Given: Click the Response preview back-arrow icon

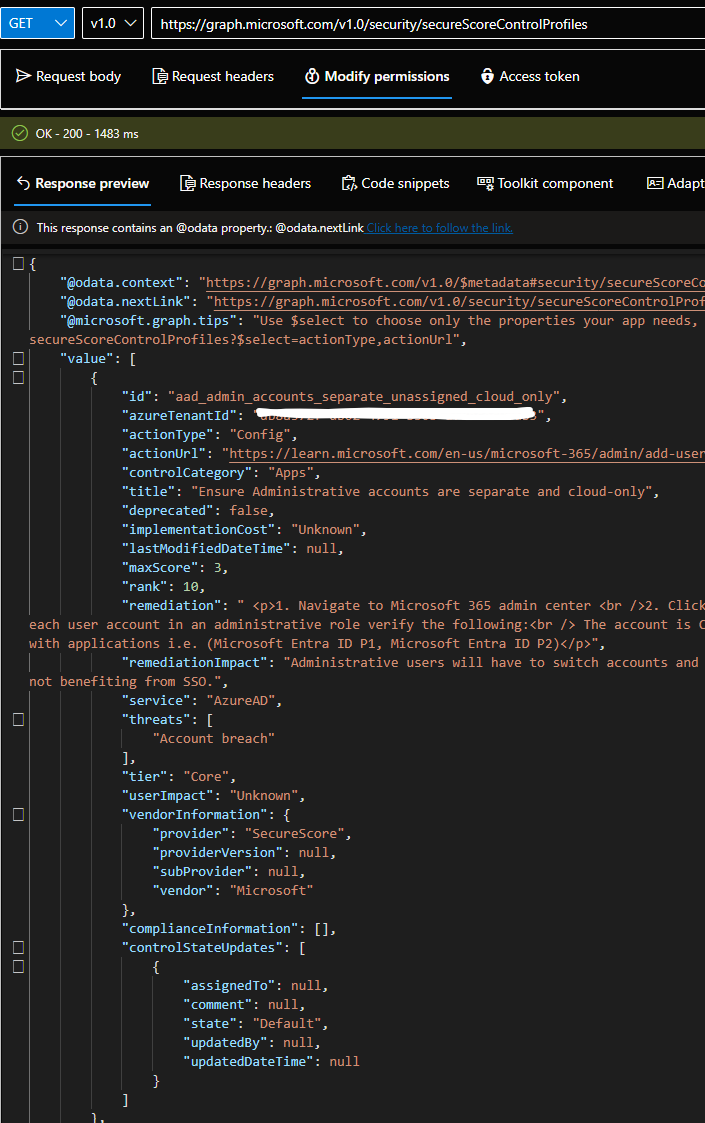Looking at the screenshot, I should [x=24, y=183].
